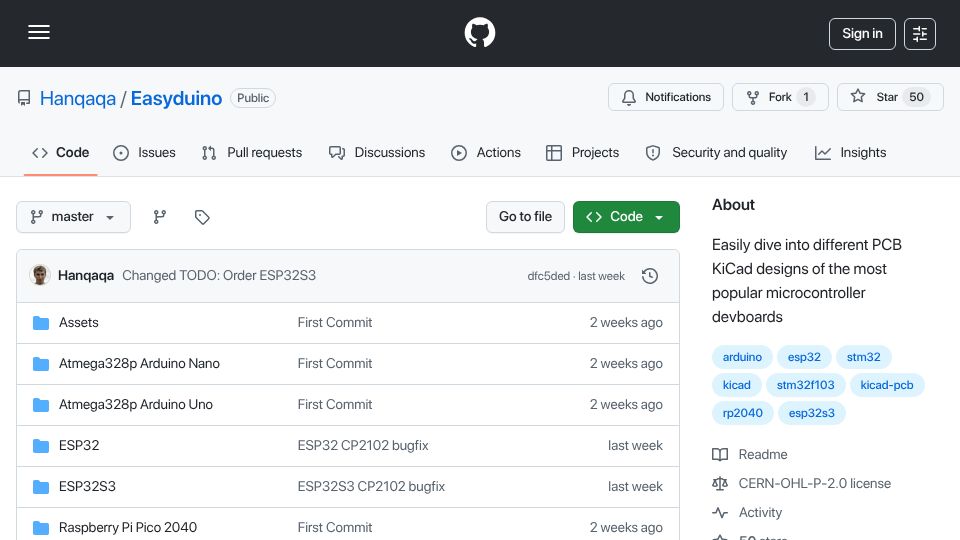This screenshot has width=960, height=540.
Task: Go to GitHub homepage via Octocat logo
Action: [479, 32]
